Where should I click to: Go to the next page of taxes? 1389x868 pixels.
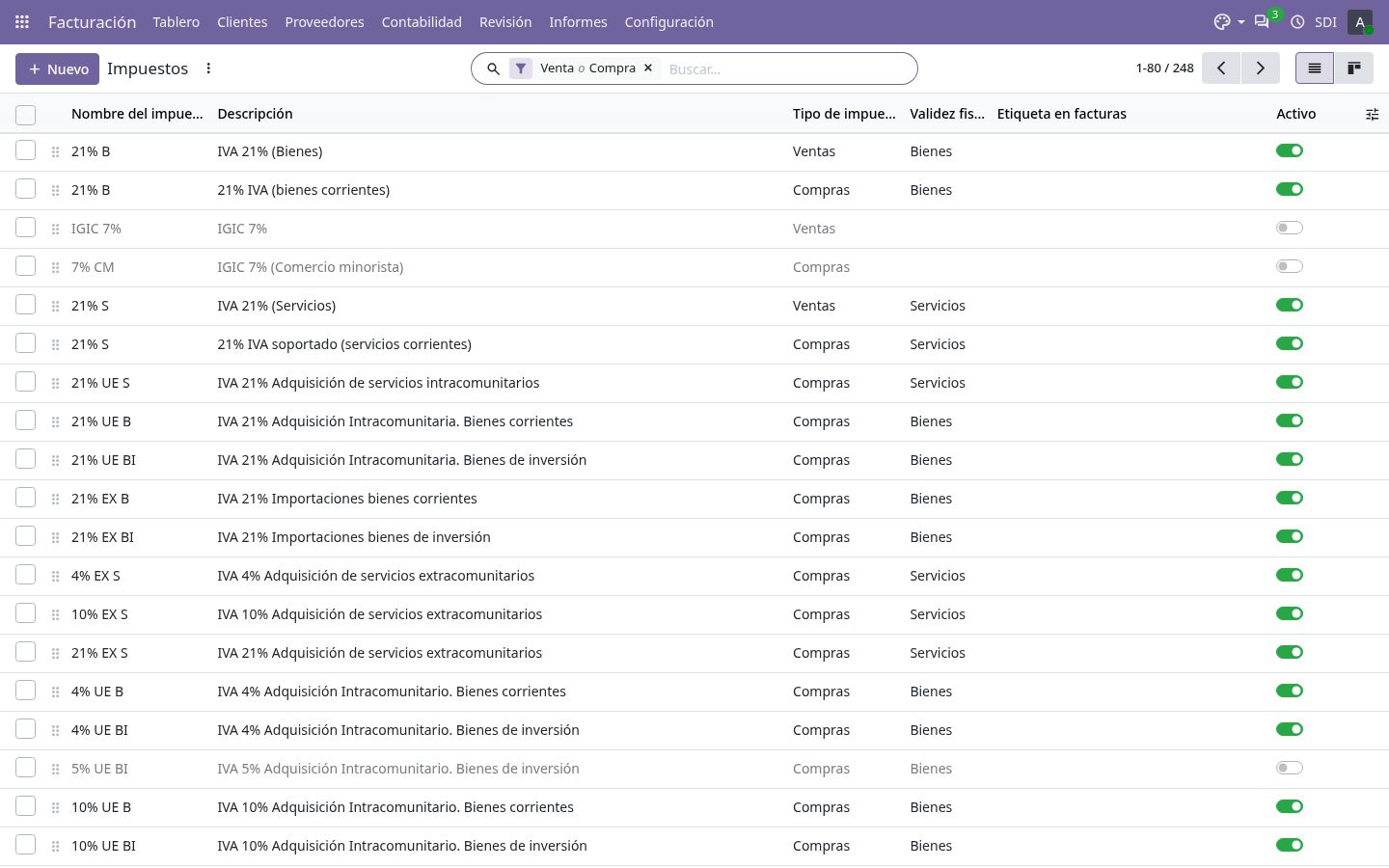(1260, 68)
